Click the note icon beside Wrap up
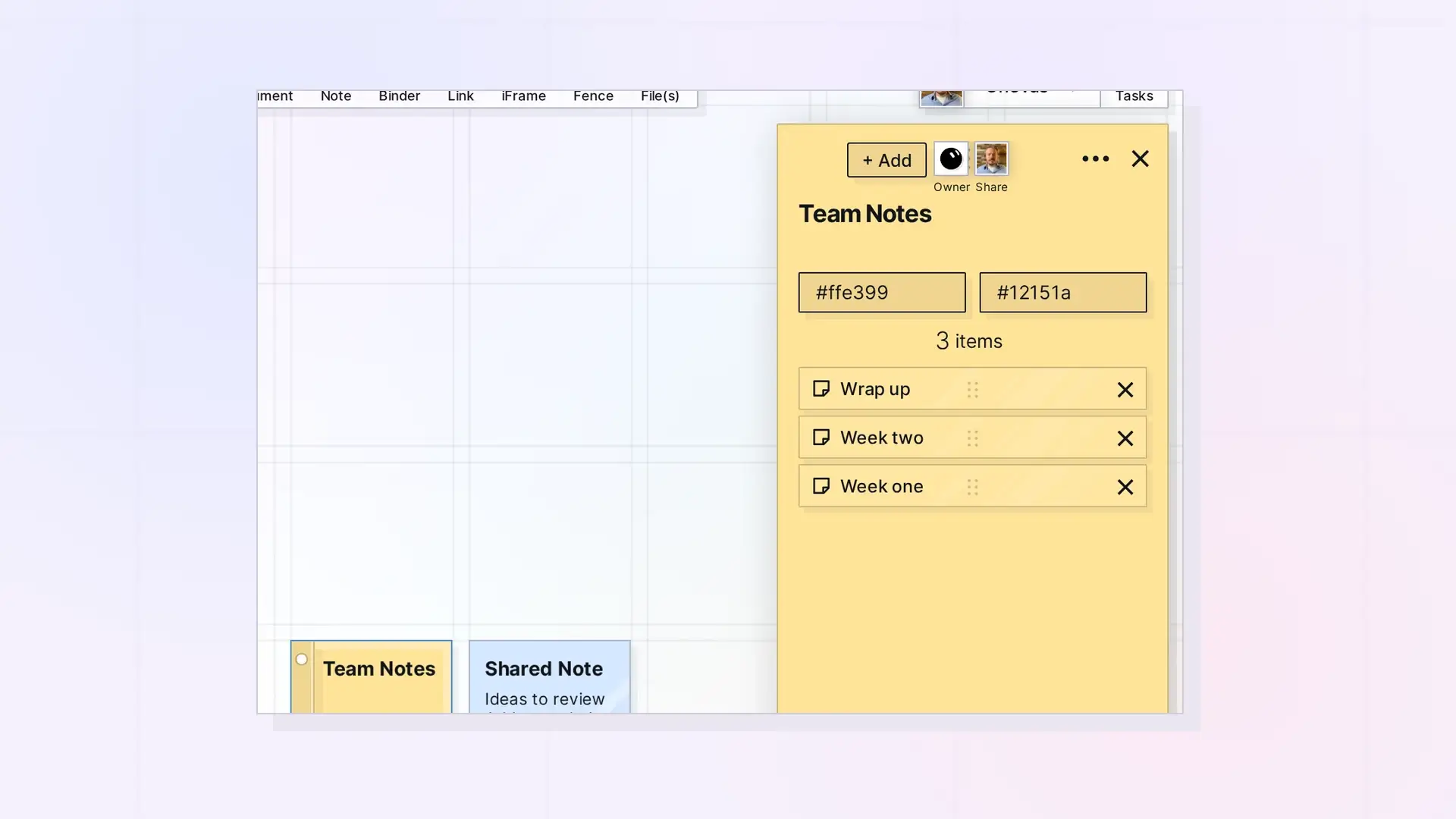The width and height of the screenshot is (1456, 819). tap(821, 388)
